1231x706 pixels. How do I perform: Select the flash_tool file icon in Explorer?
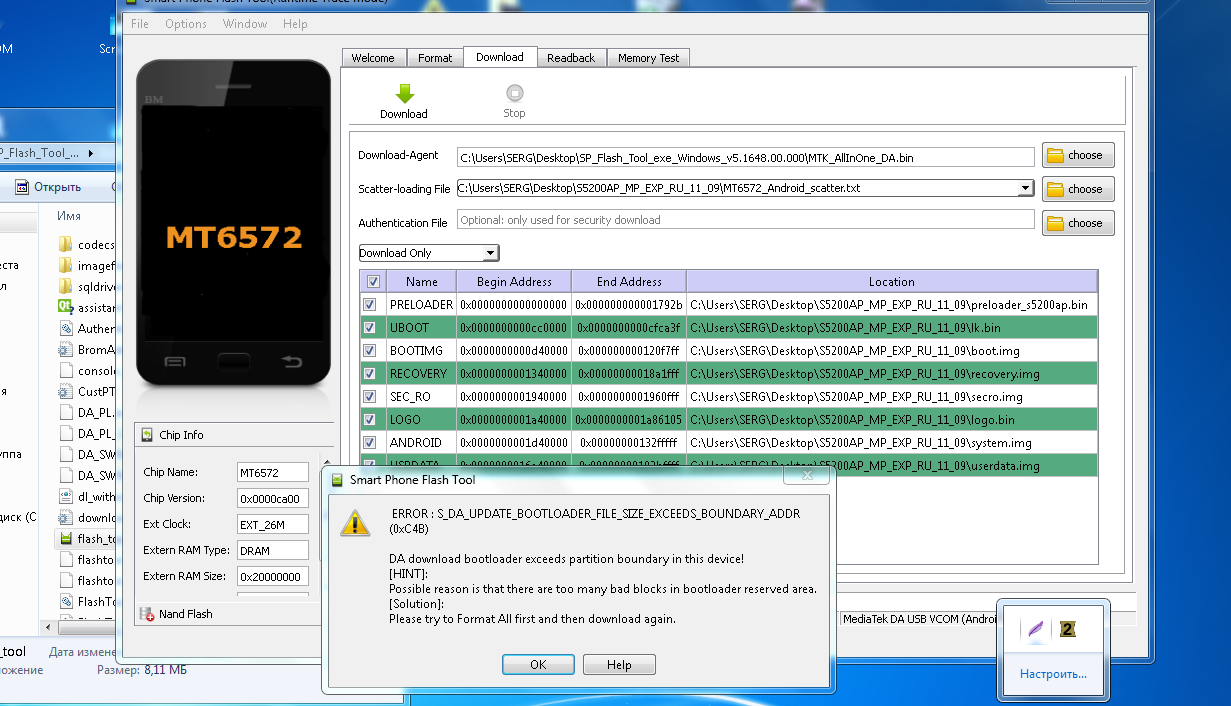pyautogui.click(x=65, y=539)
